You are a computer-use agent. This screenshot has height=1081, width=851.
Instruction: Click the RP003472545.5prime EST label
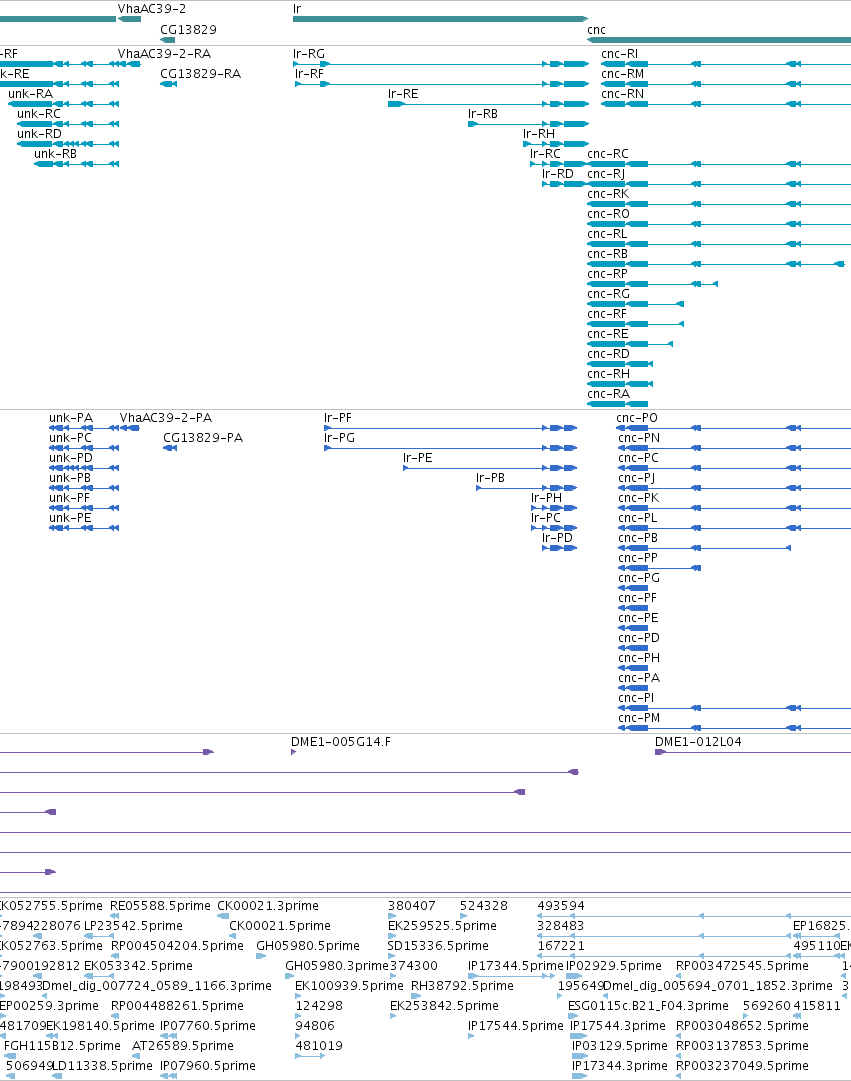click(x=742, y=966)
